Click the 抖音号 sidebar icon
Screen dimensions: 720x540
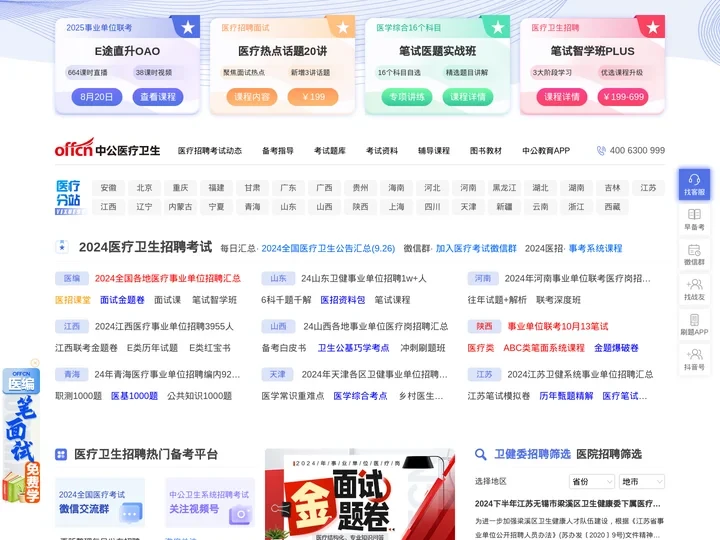coord(694,354)
